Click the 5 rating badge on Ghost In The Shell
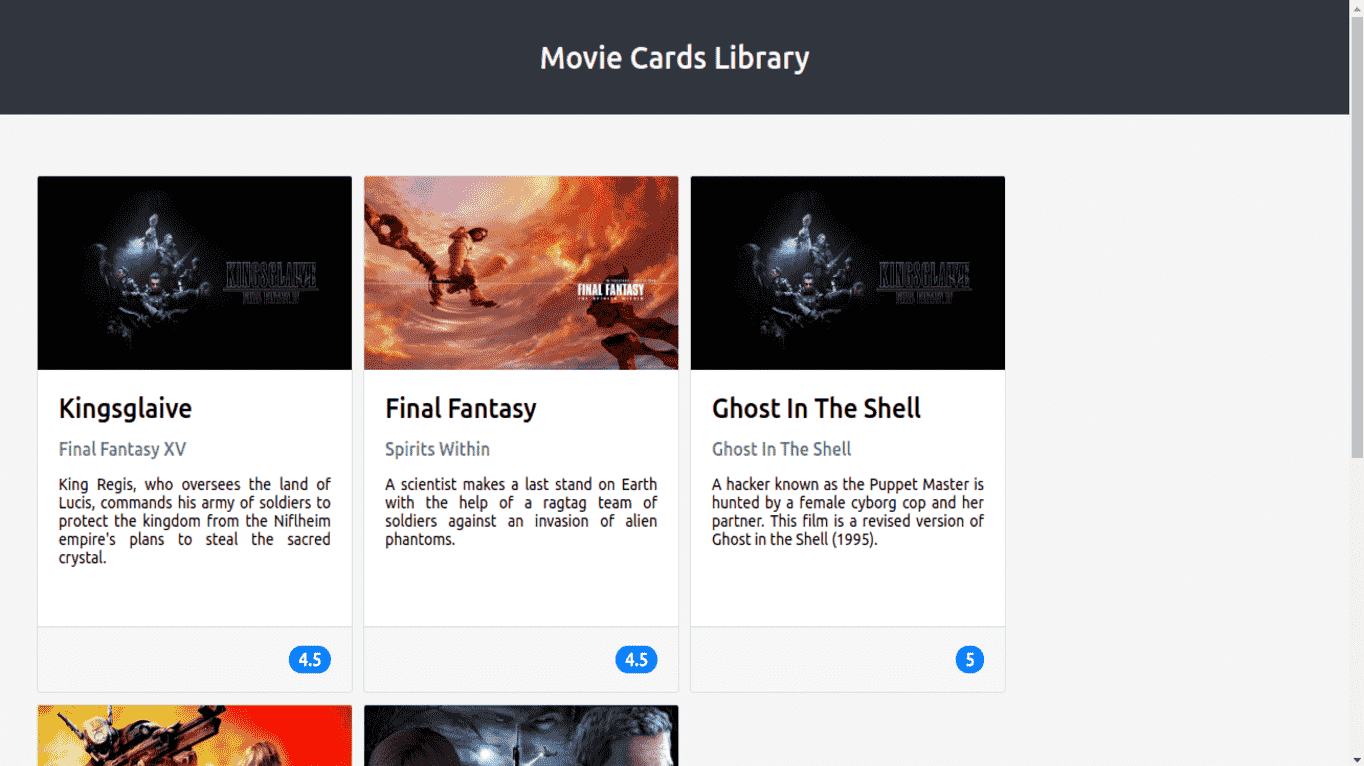The width and height of the screenshot is (1364, 766). click(x=969, y=660)
